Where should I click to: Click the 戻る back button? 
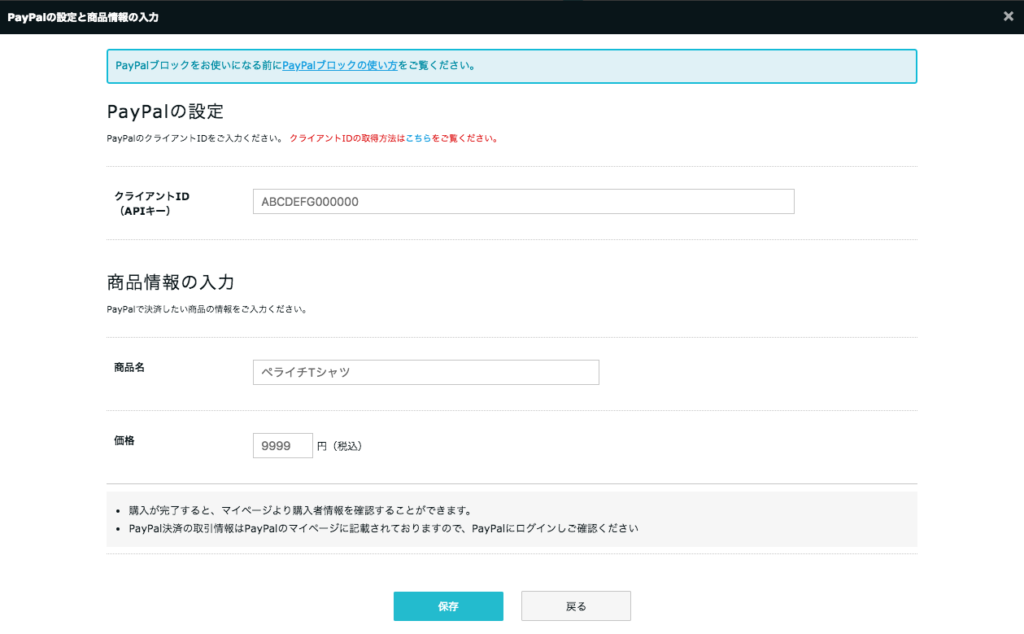coord(576,606)
